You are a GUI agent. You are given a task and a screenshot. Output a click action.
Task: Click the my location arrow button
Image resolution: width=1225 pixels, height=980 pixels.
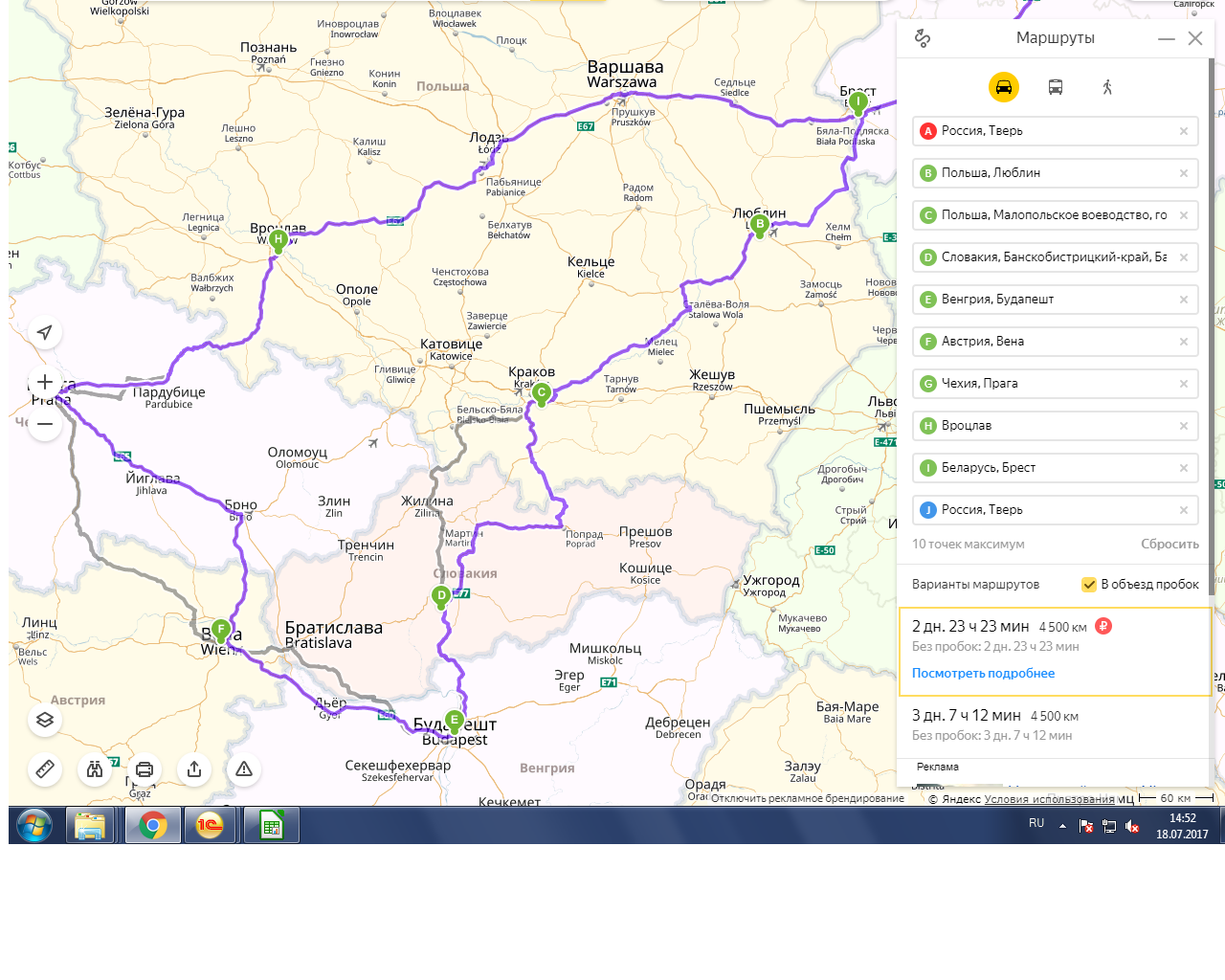click(45, 332)
